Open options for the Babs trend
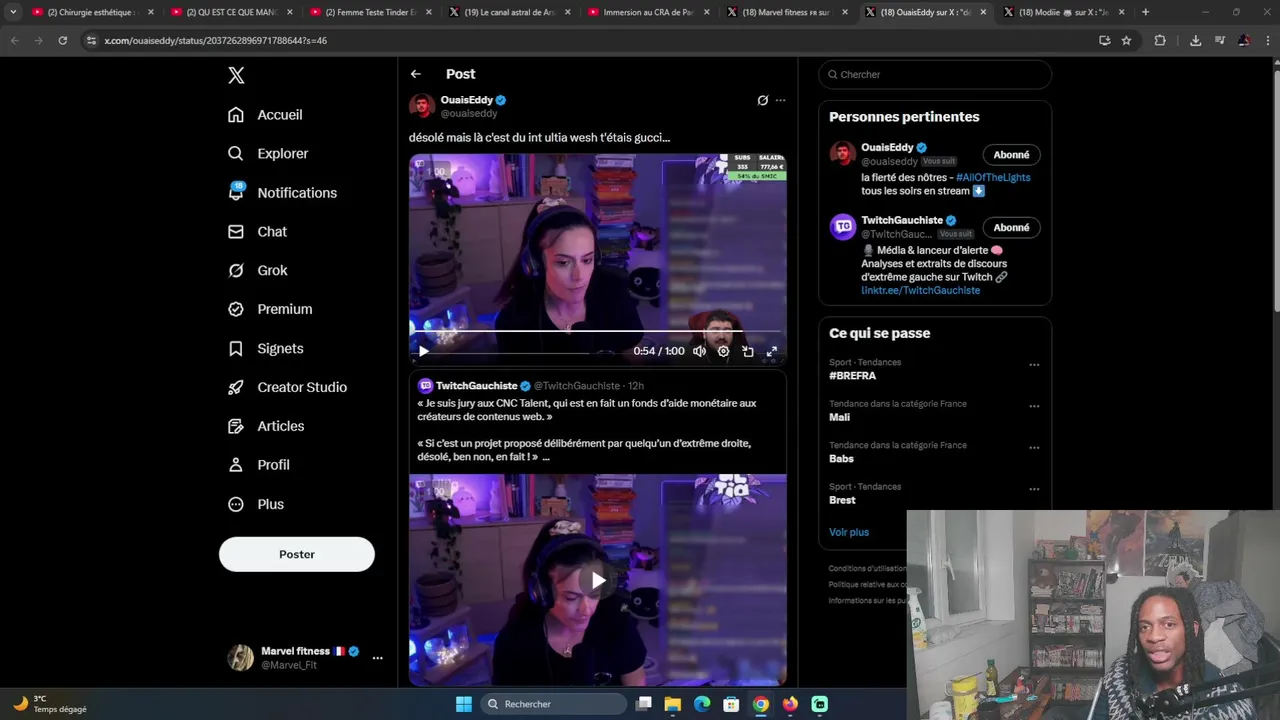The image size is (1280, 720). coord(1034,448)
